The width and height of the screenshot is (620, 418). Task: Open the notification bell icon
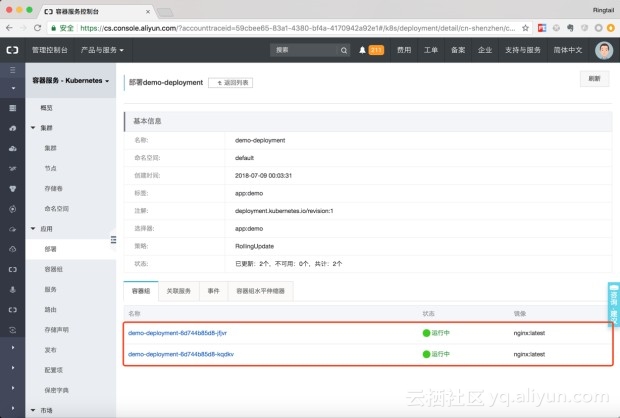(362, 50)
